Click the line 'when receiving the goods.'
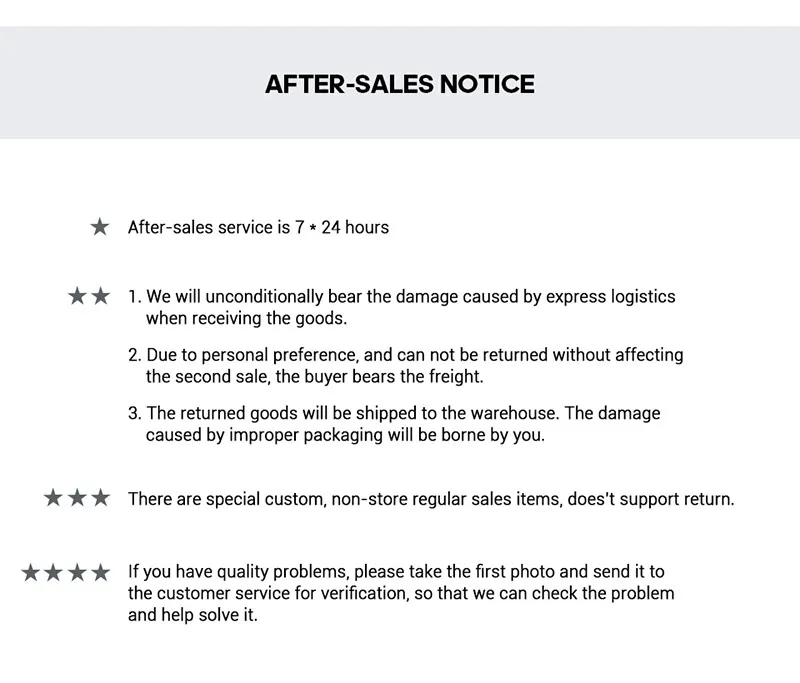The image size is (800, 683). tap(246, 318)
